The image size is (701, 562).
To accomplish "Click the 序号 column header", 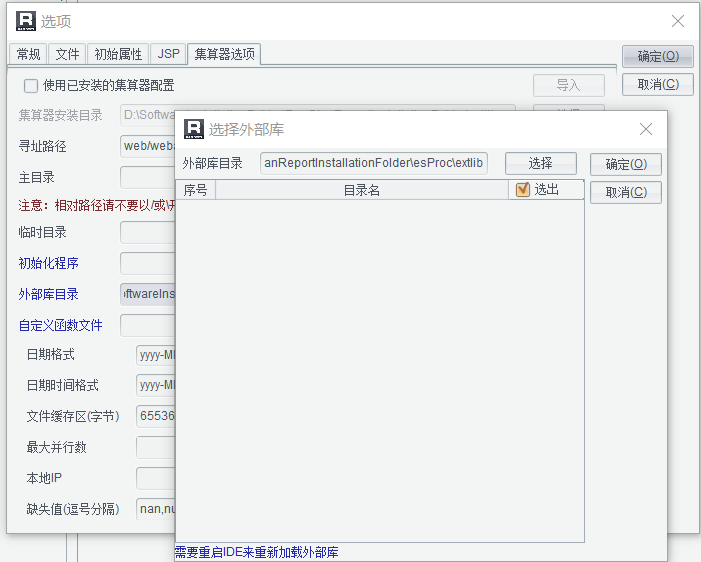I will click(x=195, y=190).
